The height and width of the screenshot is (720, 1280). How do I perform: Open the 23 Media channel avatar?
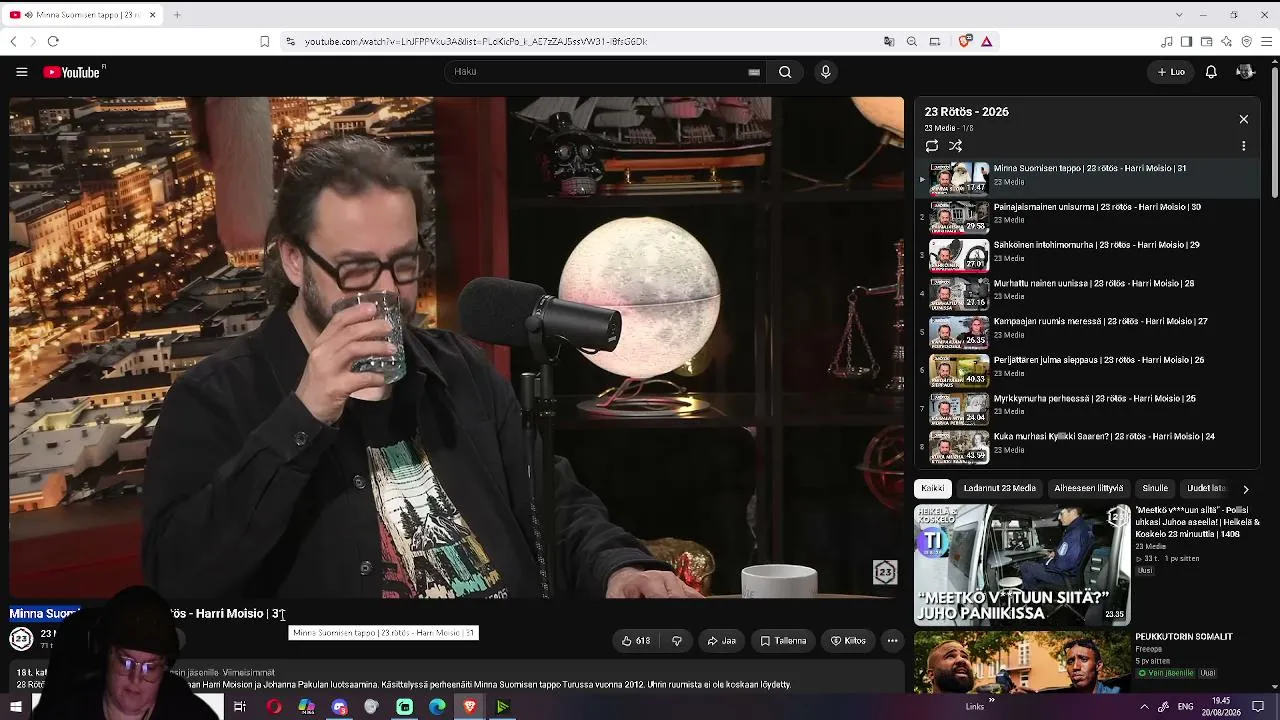(21, 638)
